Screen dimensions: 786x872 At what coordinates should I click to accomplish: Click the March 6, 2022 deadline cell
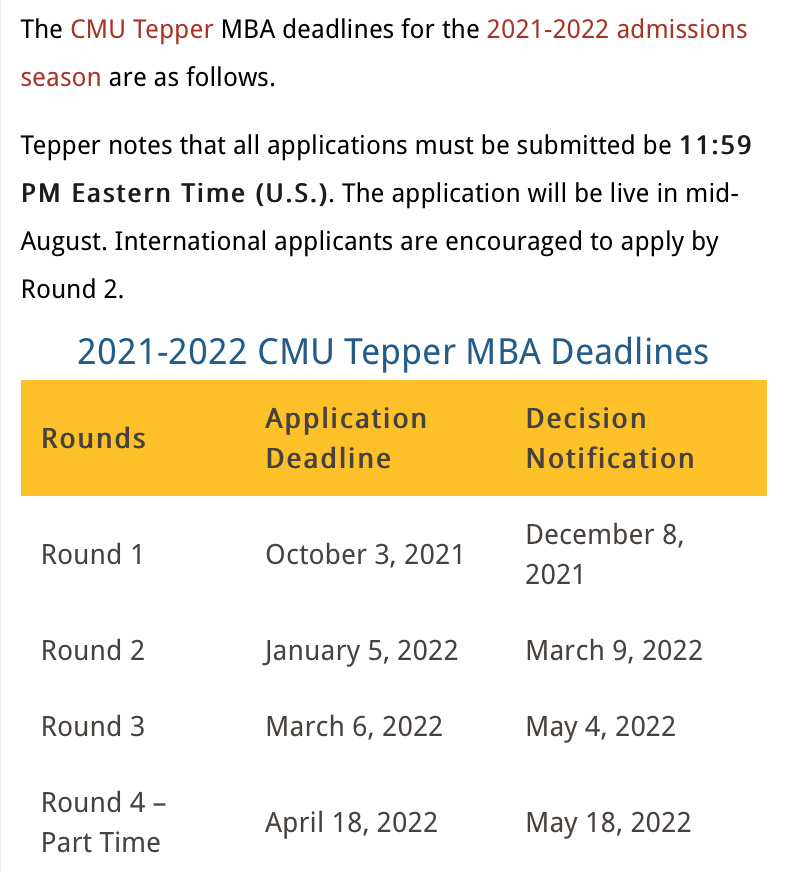click(354, 727)
